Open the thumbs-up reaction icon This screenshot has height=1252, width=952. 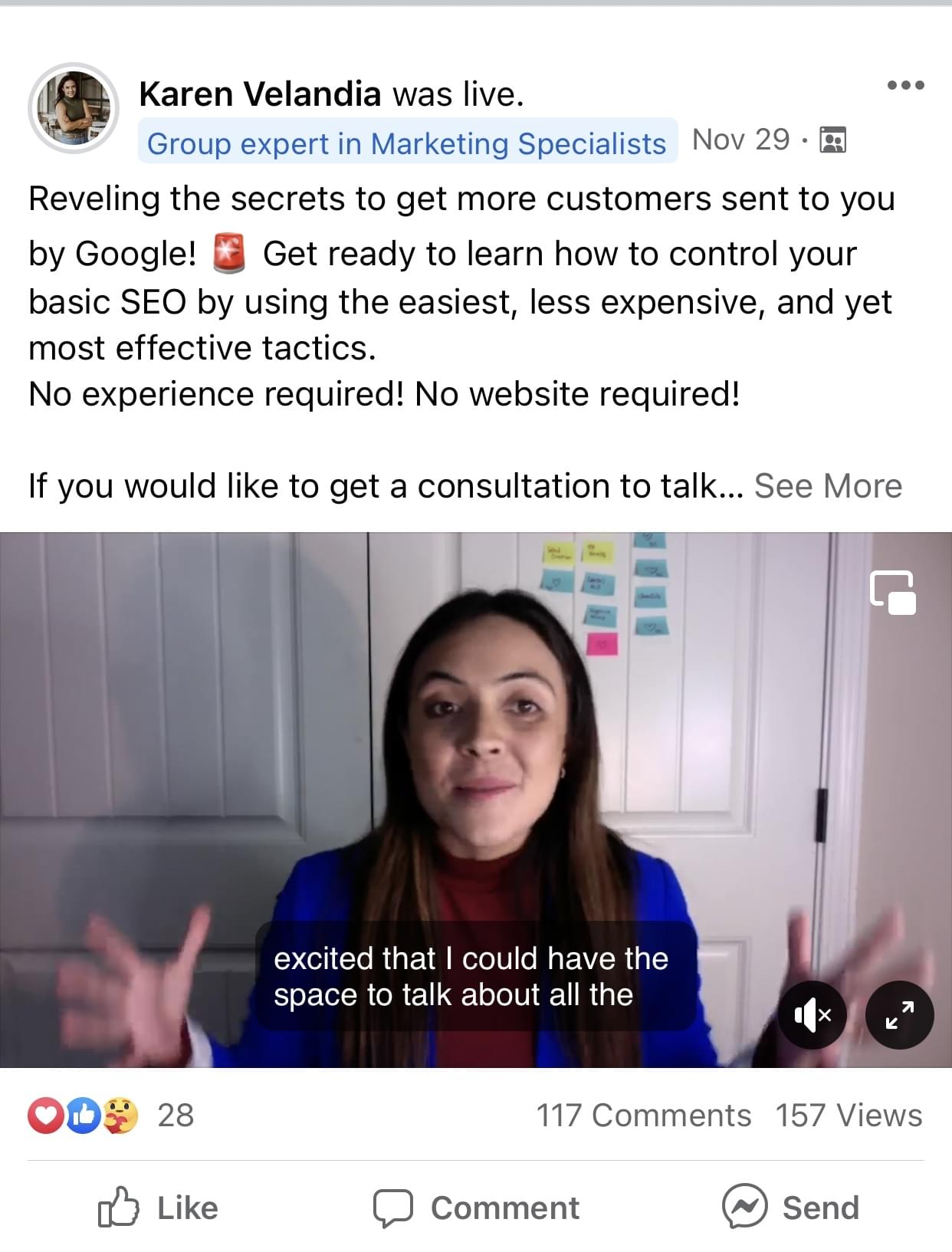point(83,1116)
